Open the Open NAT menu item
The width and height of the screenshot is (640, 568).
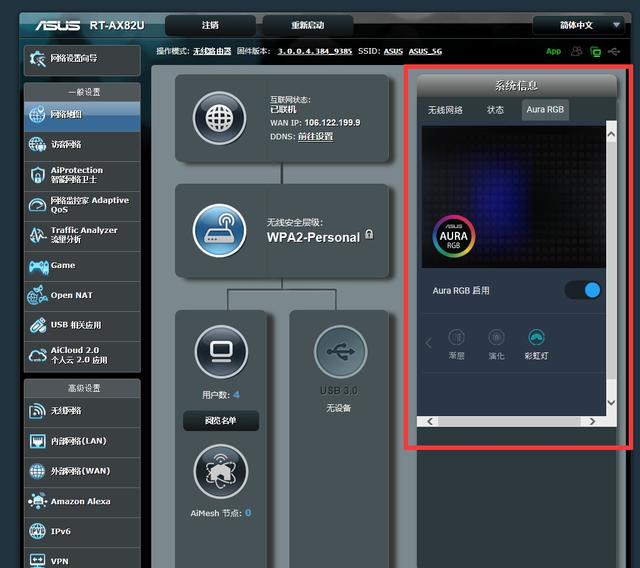point(82,296)
